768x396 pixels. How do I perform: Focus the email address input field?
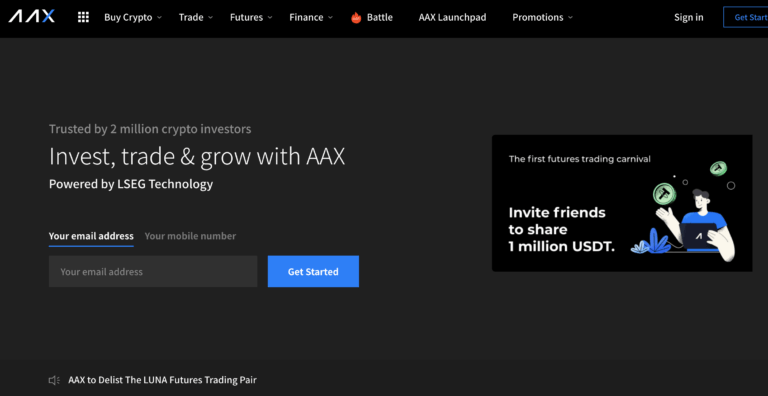point(153,271)
